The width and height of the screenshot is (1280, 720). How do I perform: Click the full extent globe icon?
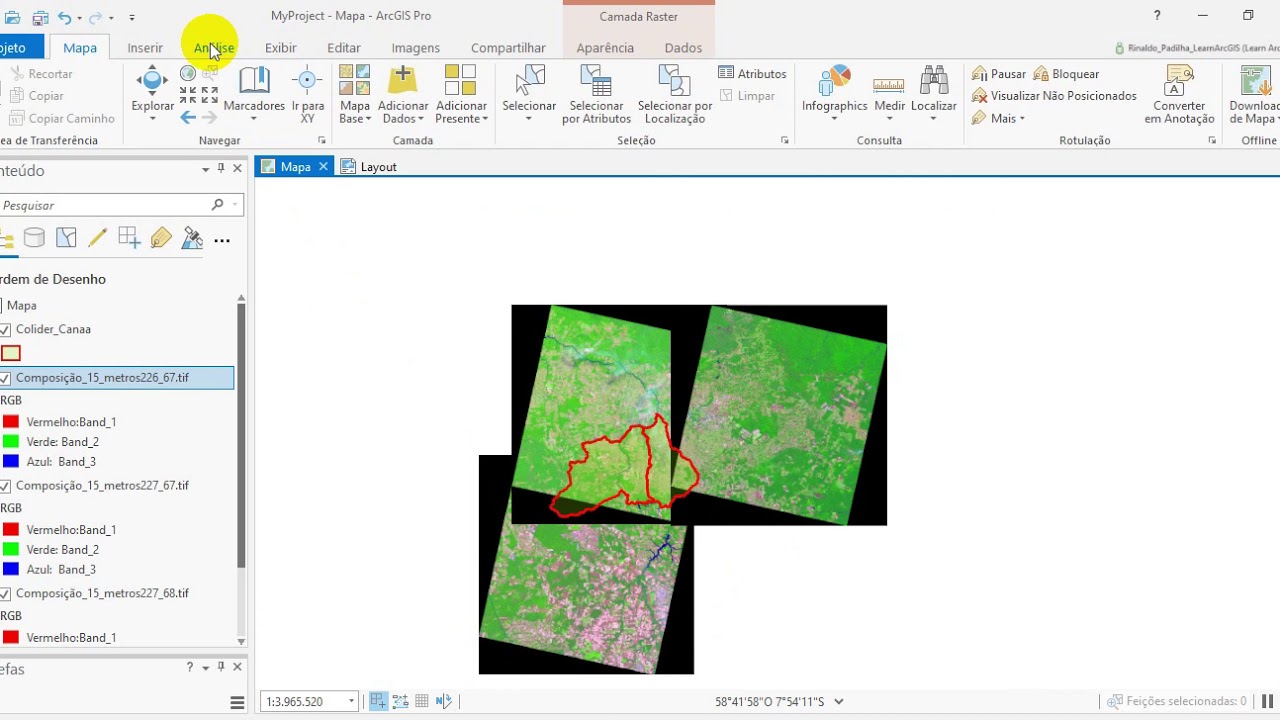click(x=187, y=74)
